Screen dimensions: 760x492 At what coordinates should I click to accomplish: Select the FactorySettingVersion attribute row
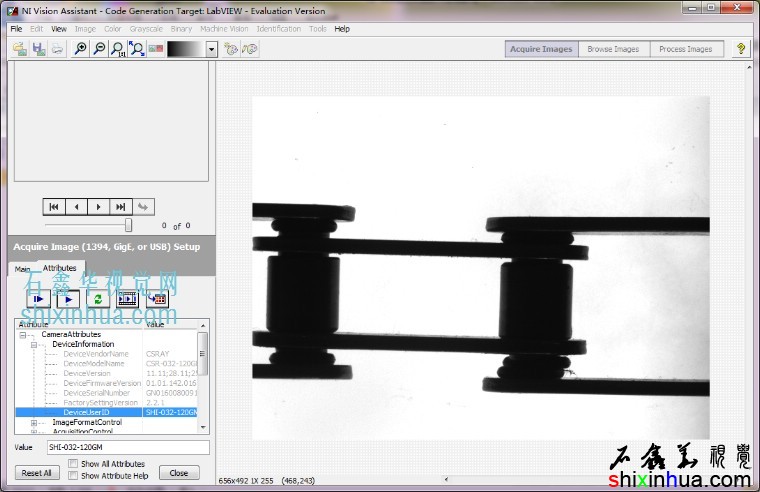pyautogui.click(x=107, y=403)
